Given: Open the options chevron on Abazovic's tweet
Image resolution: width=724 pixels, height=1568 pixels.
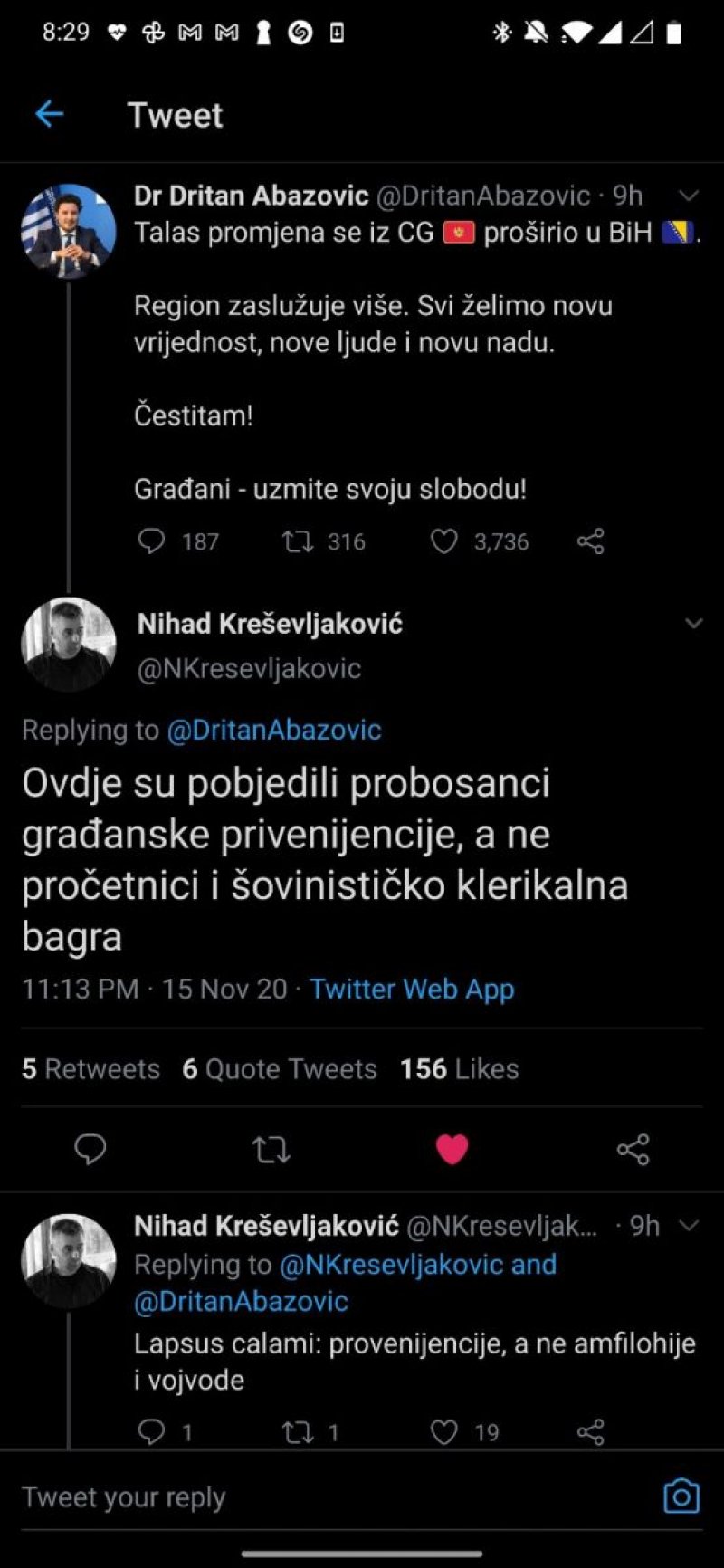Looking at the screenshot, I should (x=689, y=196).
